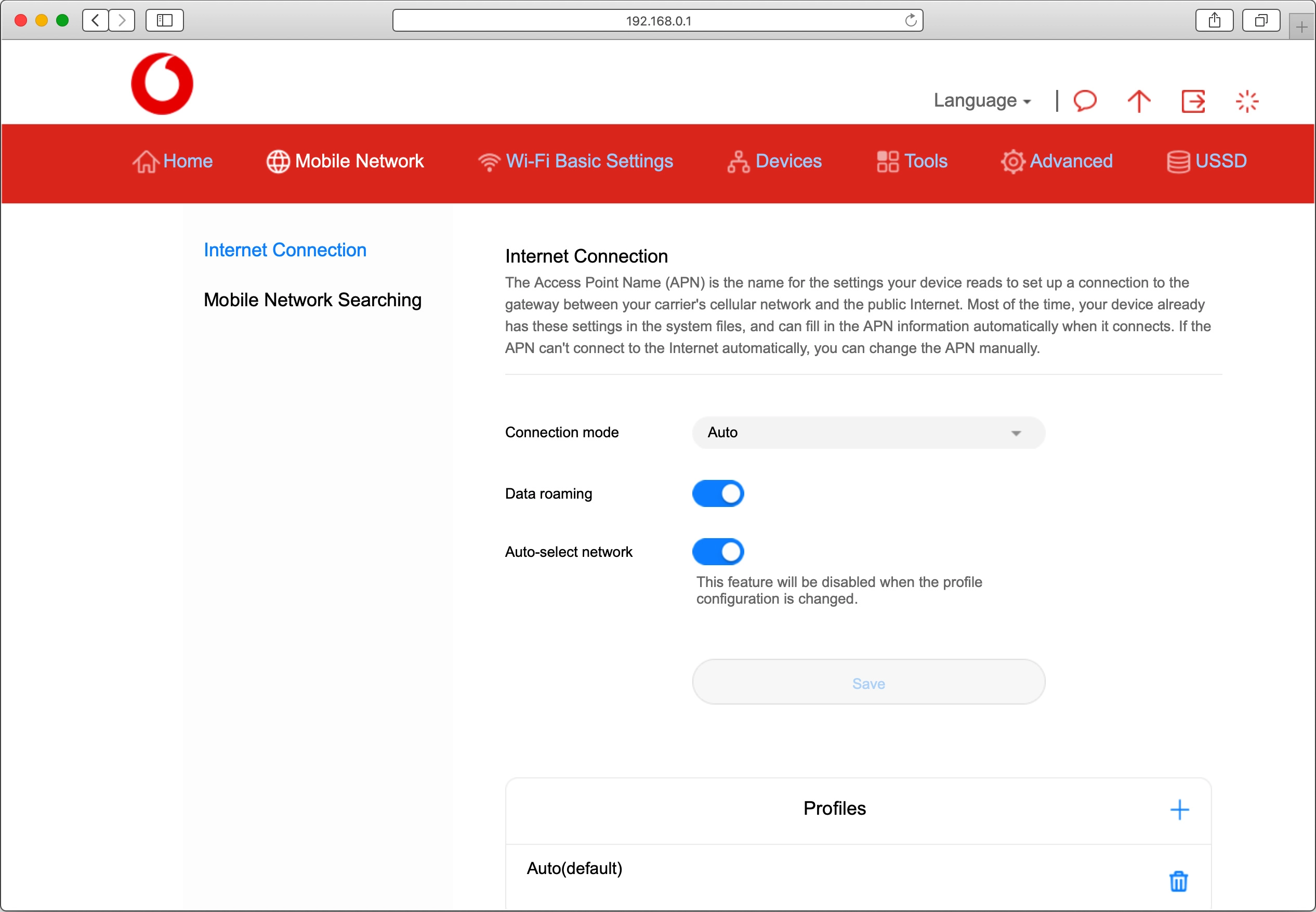Reload the page in address bar
This screenshot has height=912, width=1316.
click(911, 21)
